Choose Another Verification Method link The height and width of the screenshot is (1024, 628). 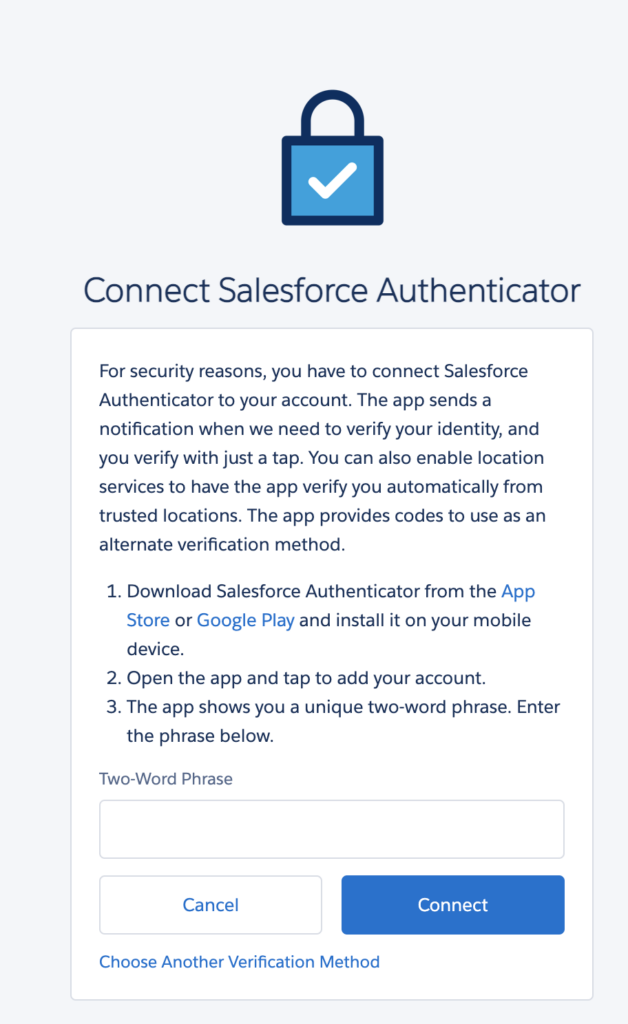[240, 962]
